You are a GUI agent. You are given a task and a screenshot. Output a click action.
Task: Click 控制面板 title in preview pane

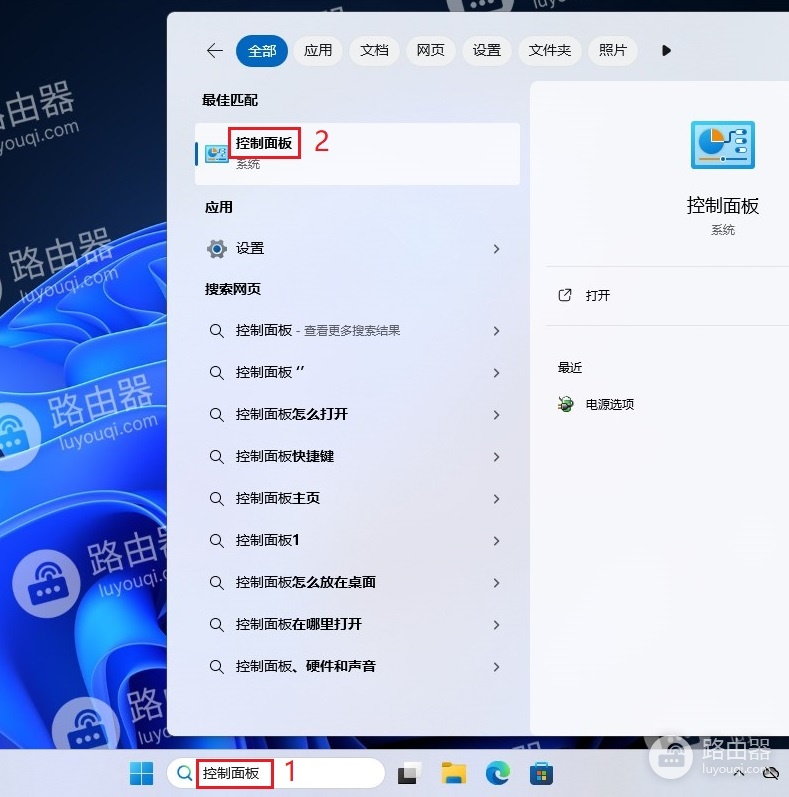tap(722, 206)
